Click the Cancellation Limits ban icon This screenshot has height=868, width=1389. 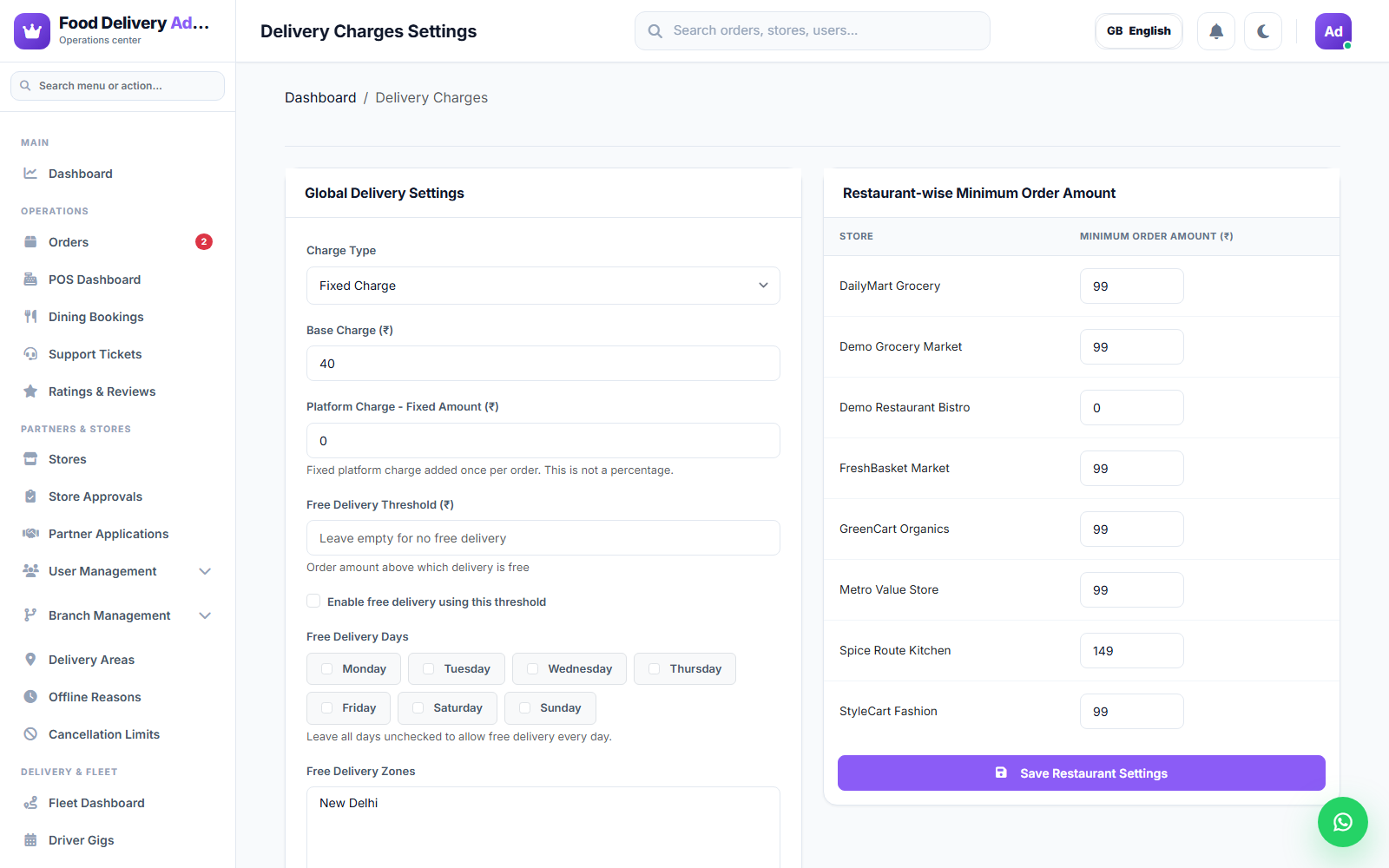(x=30, y=733)
